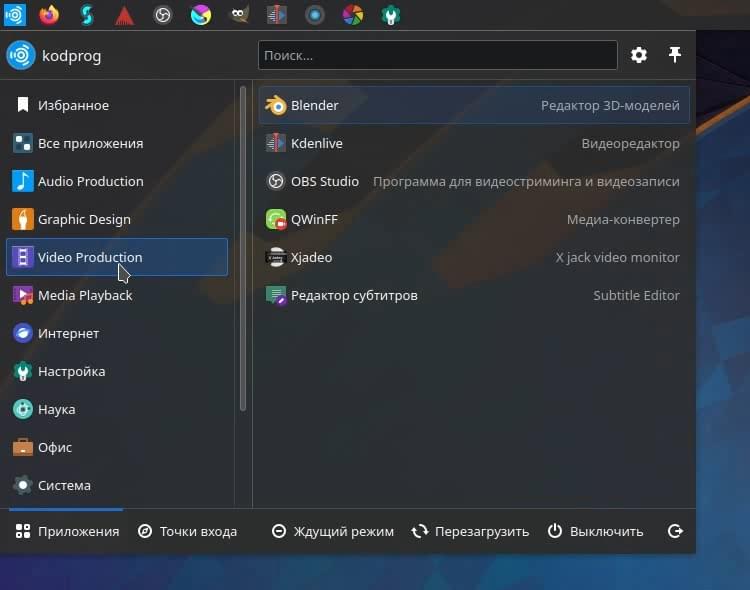Open Xjadeo video monitor
The height and width of the screenshot is (590, 750).
coord(474,257)
